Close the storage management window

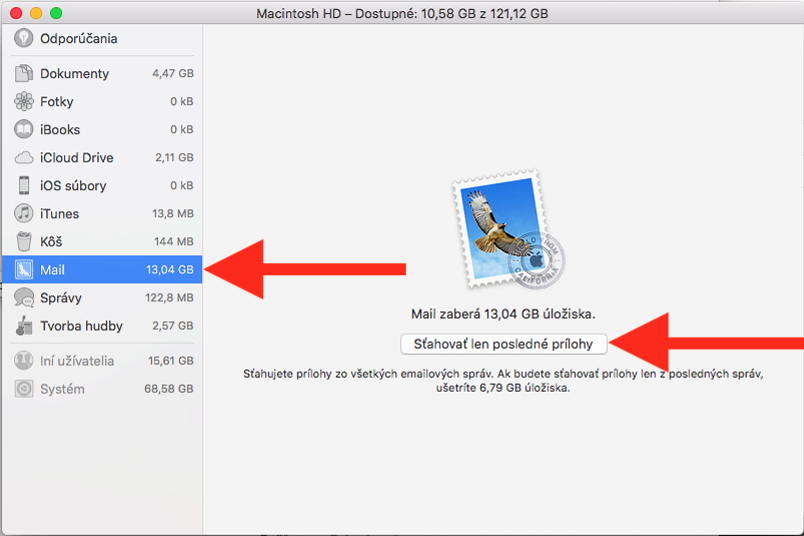(18, 14)
